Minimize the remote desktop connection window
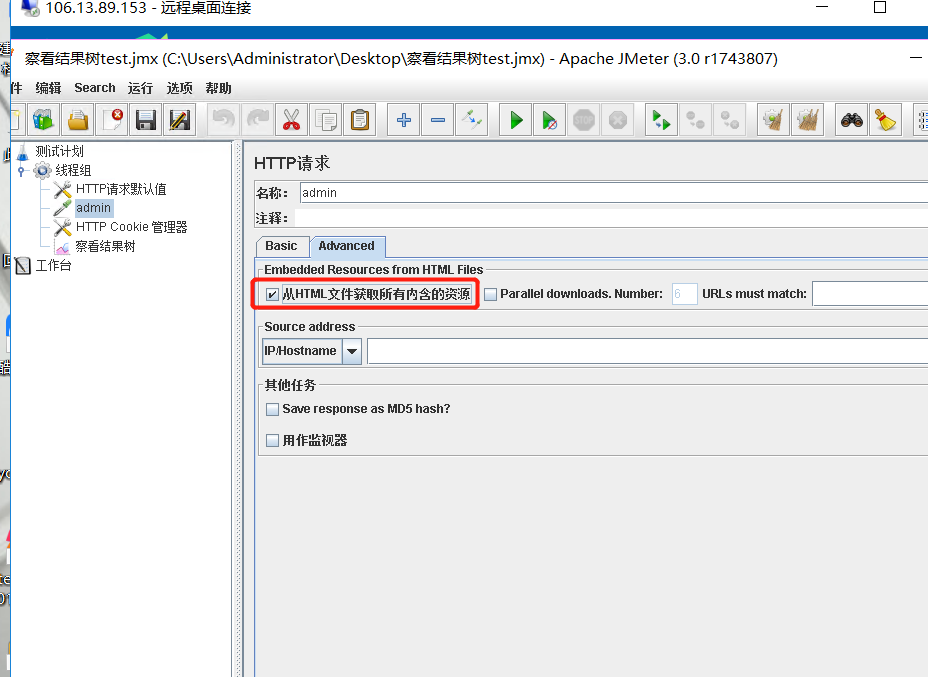 (x=822, y=8)
